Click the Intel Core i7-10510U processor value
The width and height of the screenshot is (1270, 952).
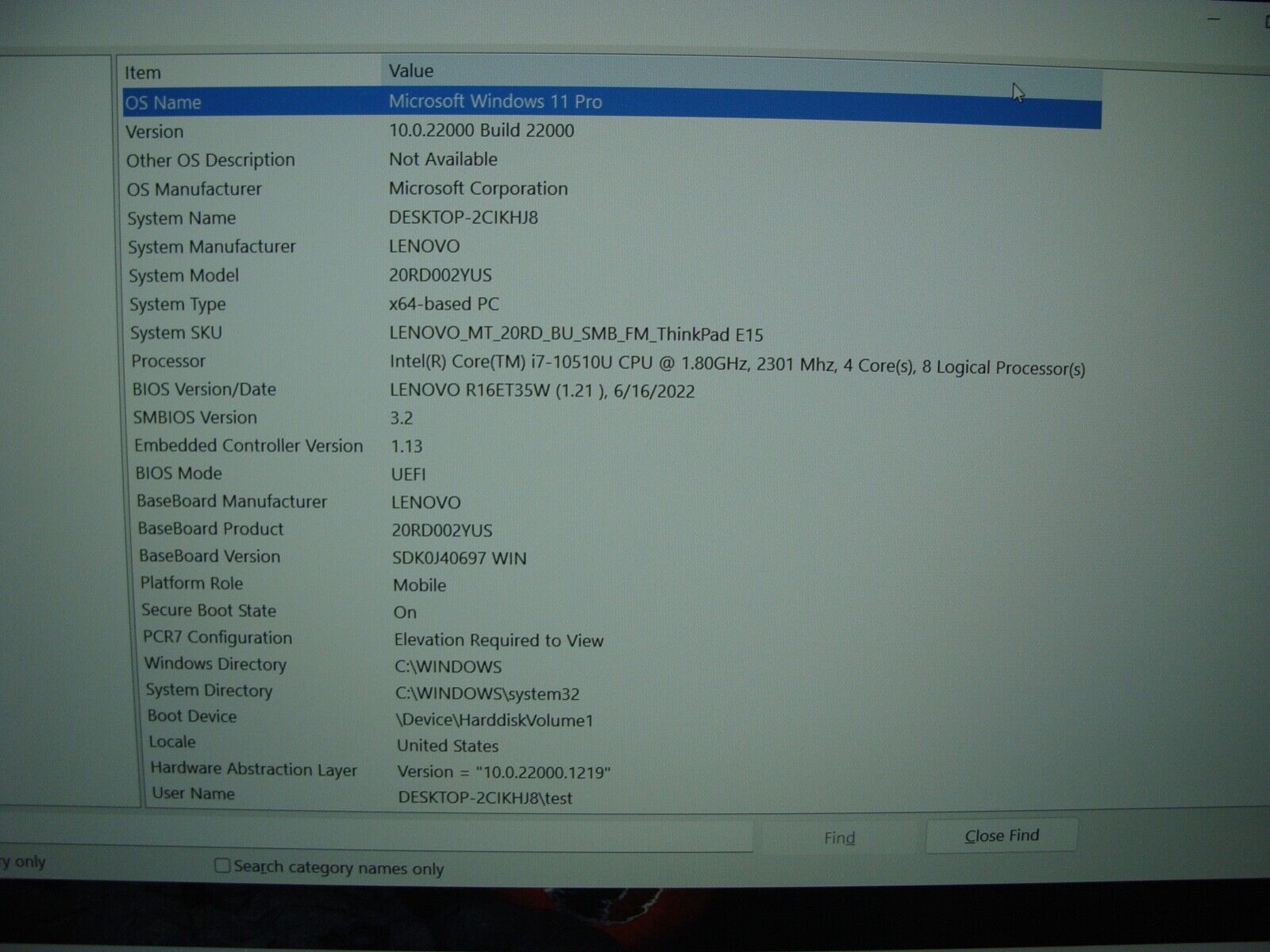(x=737, y=365)
